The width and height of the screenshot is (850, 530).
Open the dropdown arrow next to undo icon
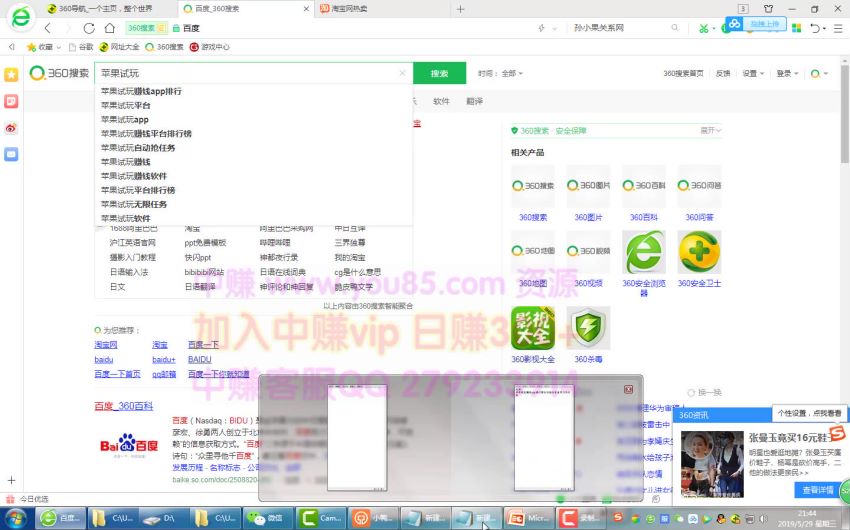click(825, 29)
